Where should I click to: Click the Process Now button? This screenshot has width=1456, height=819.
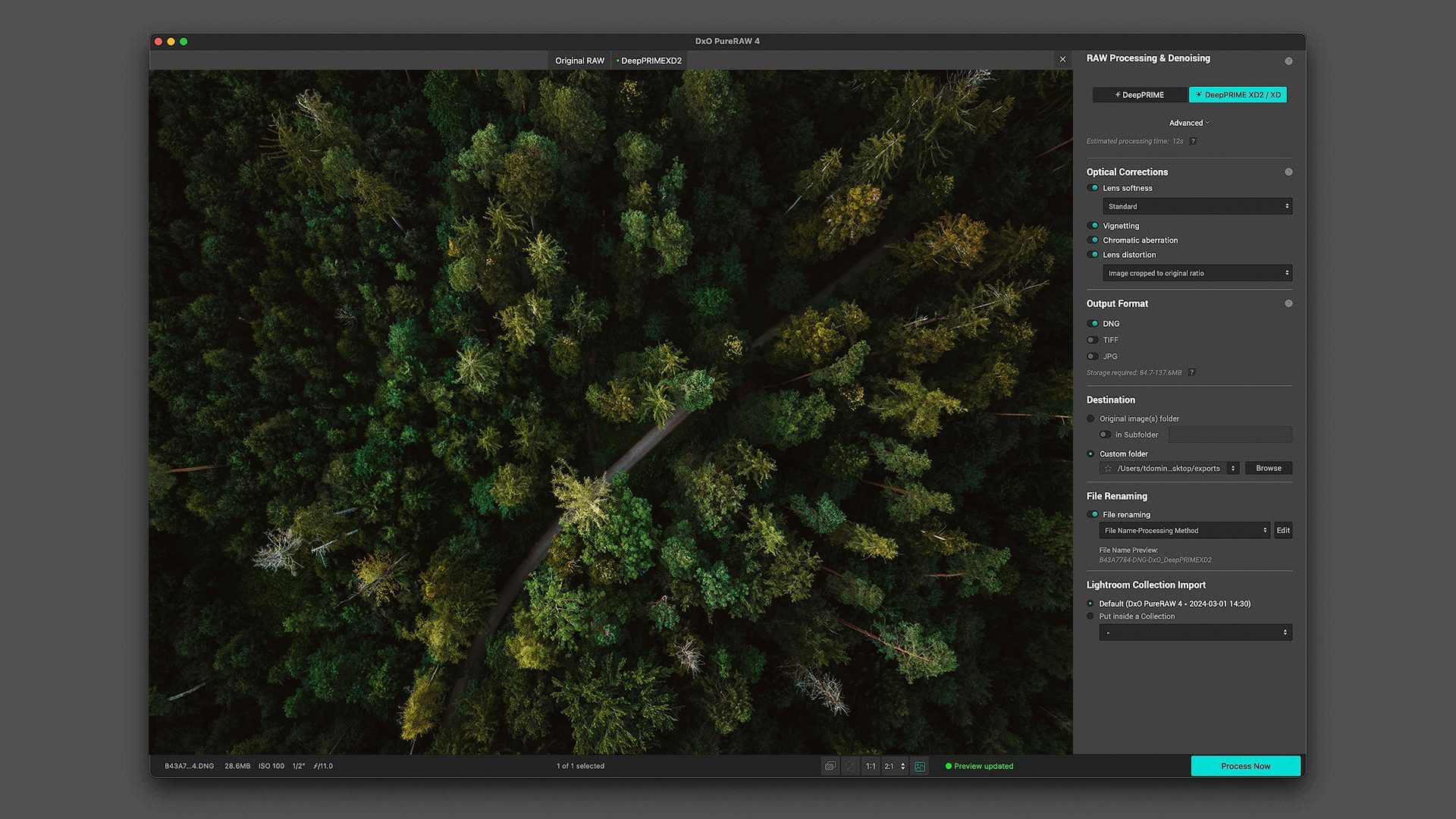pyautogui.click(x=1246, y=766)
